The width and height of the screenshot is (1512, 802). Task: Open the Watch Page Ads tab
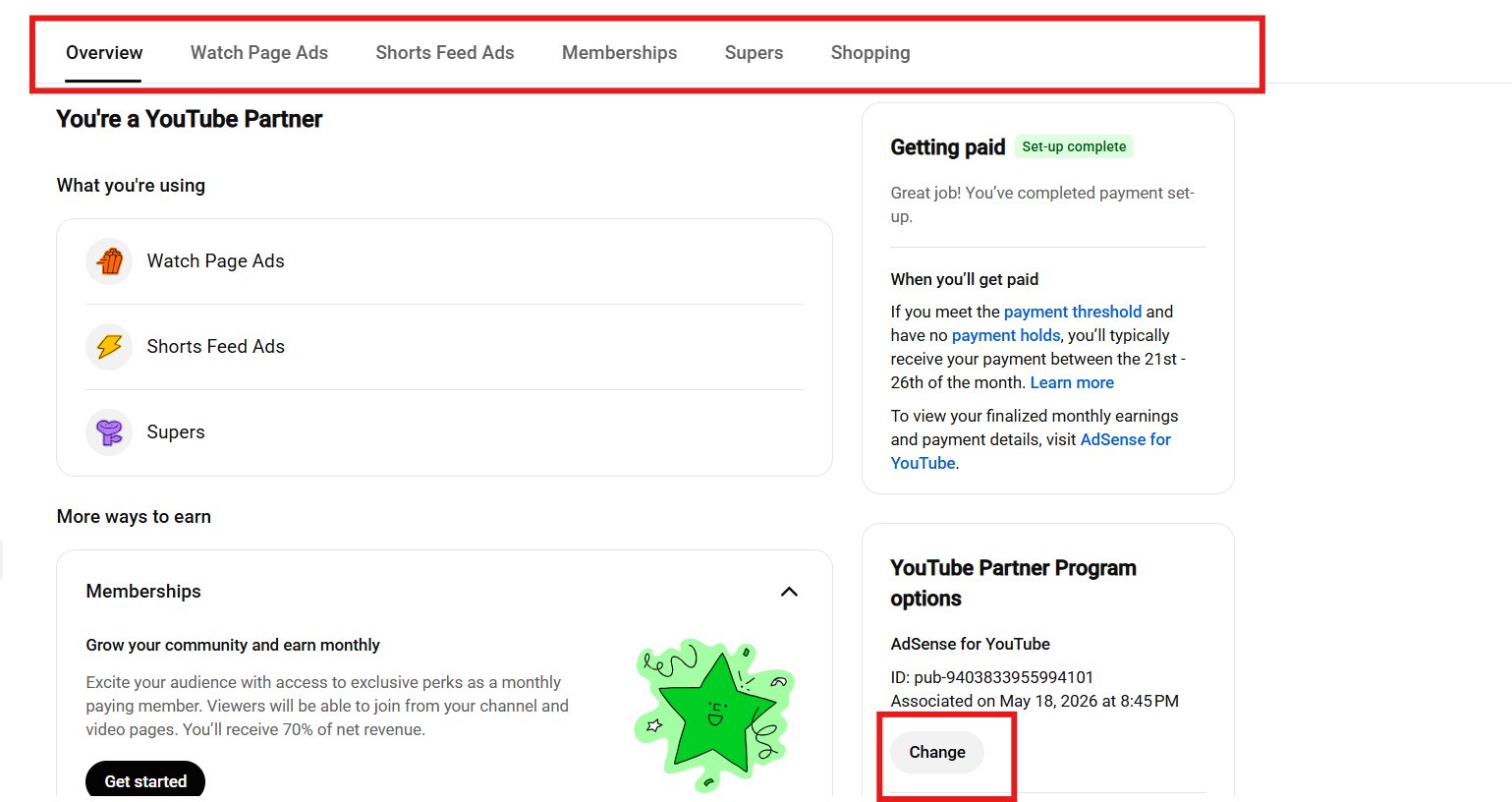259,53
